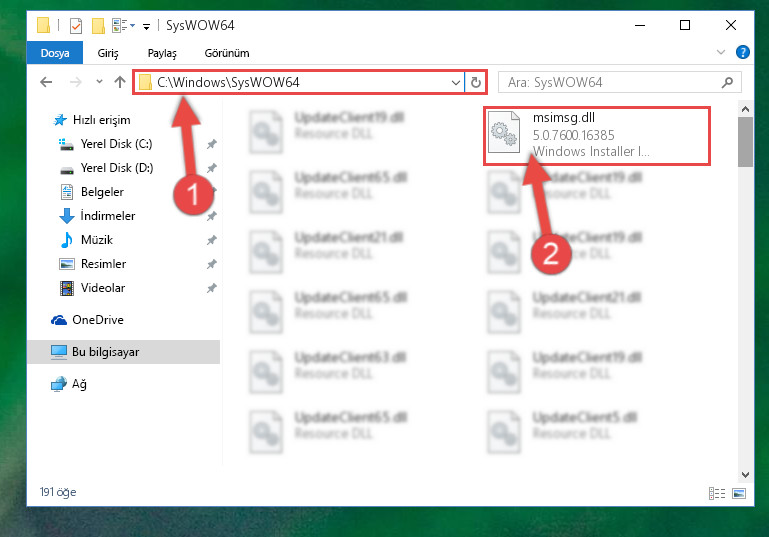The image size is (769, 537).
Task: Refresh the SysWOW64 folder
Action: click(x=476, y=82)
